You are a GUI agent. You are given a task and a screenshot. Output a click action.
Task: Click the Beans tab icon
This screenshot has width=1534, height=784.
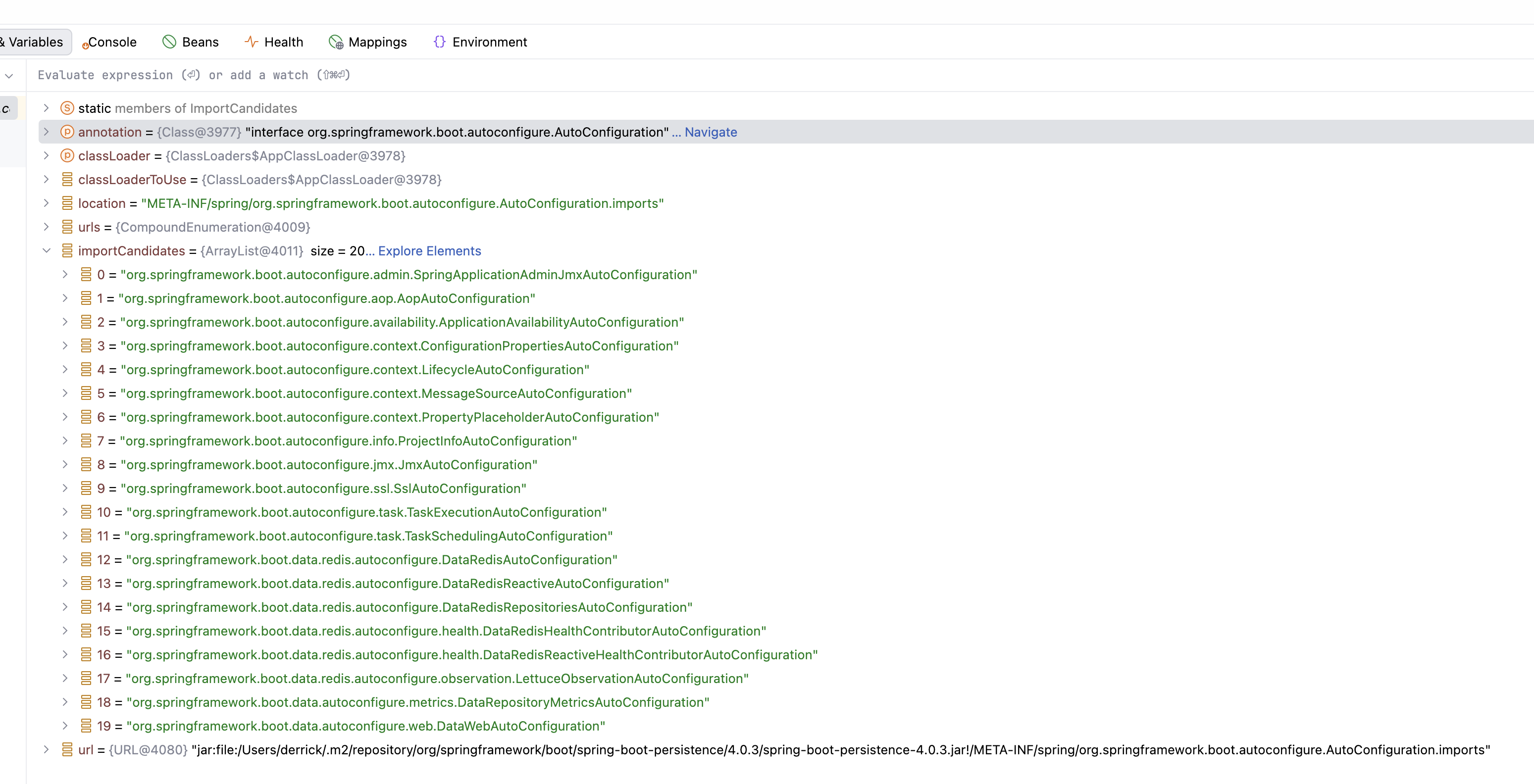(x=169, y=42)
